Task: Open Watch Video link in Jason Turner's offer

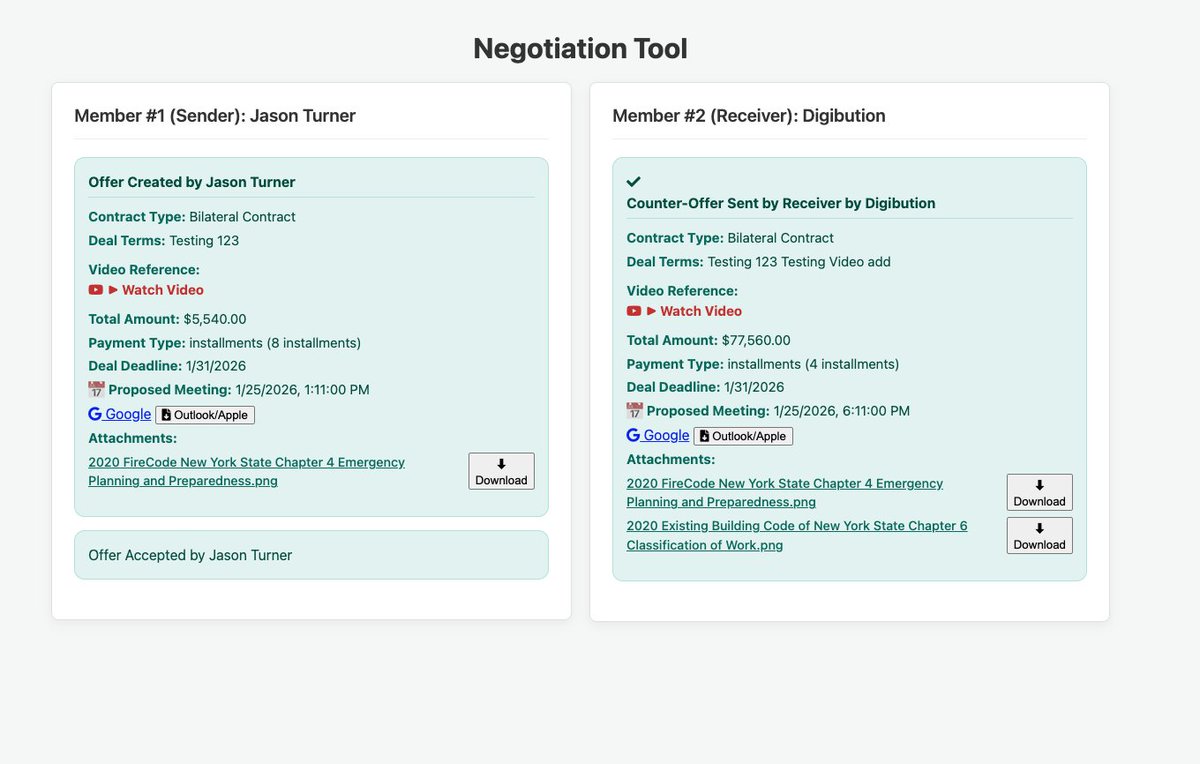Action: [x=156, y=290]
